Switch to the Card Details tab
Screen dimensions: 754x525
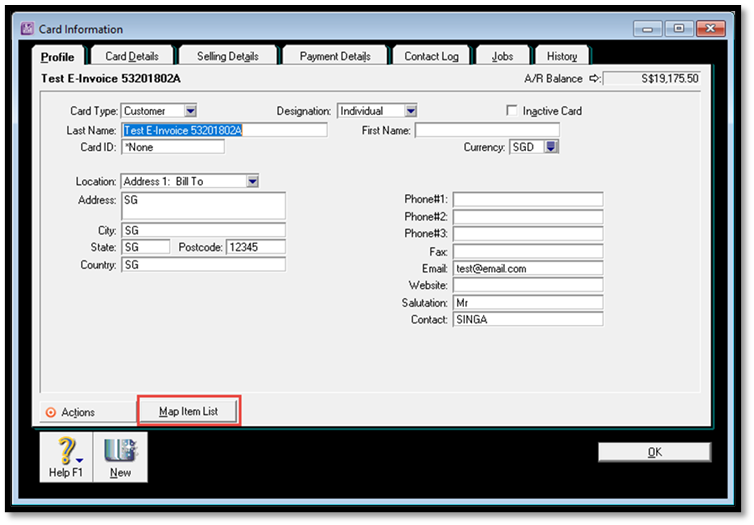[131, 56]
